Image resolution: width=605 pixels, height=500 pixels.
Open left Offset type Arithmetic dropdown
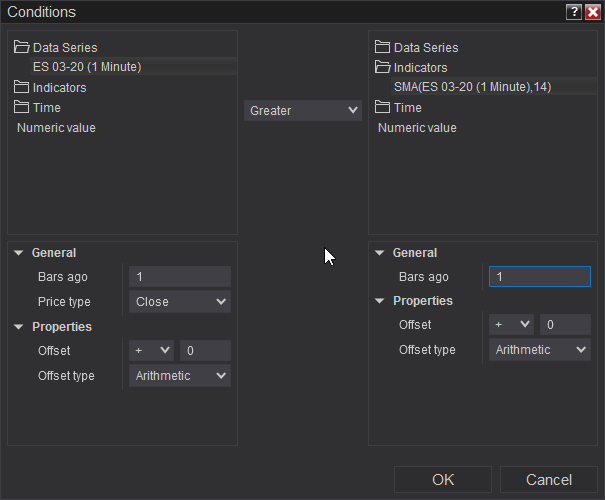pyautogui.click(x=180, y=376)
